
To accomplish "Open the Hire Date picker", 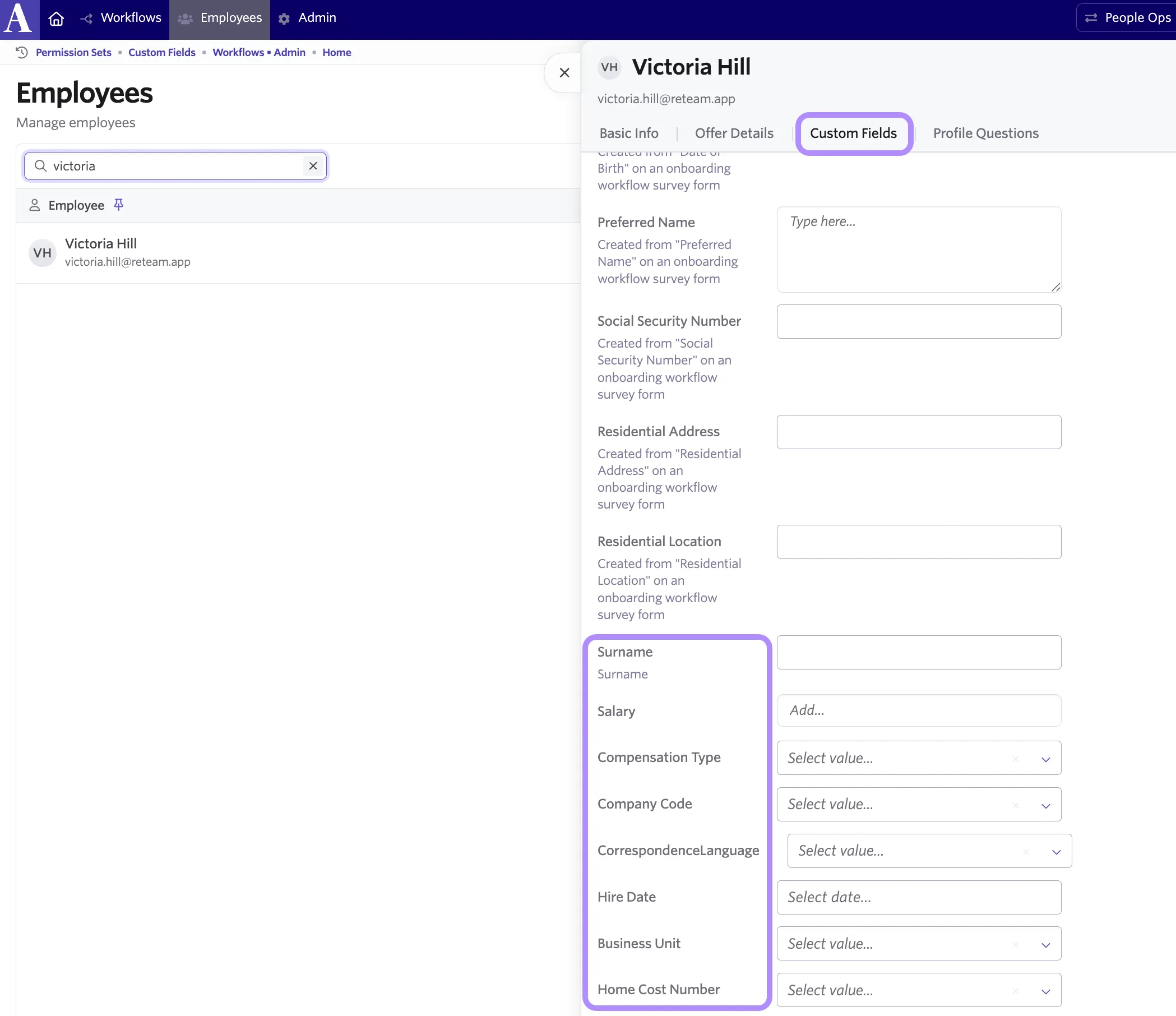I will pos(919,897).
